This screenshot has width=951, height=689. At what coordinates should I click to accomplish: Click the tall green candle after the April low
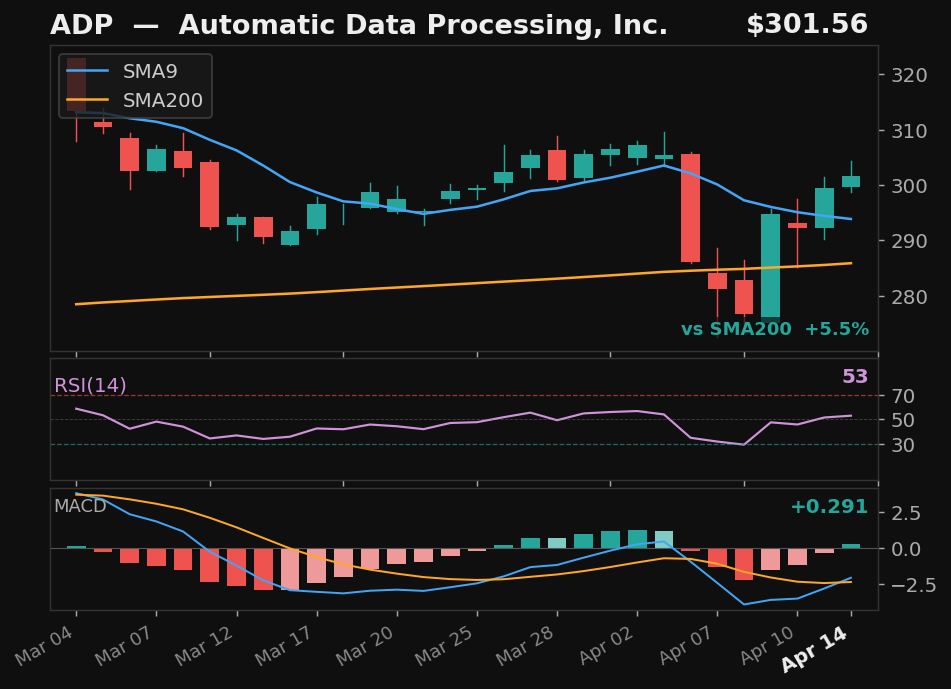point(770,266)
